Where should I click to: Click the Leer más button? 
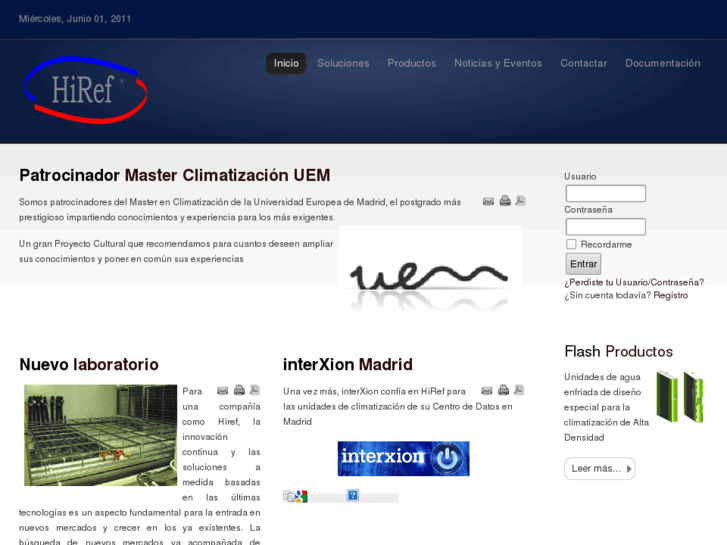pyautogui.click(x=599, y=468)
